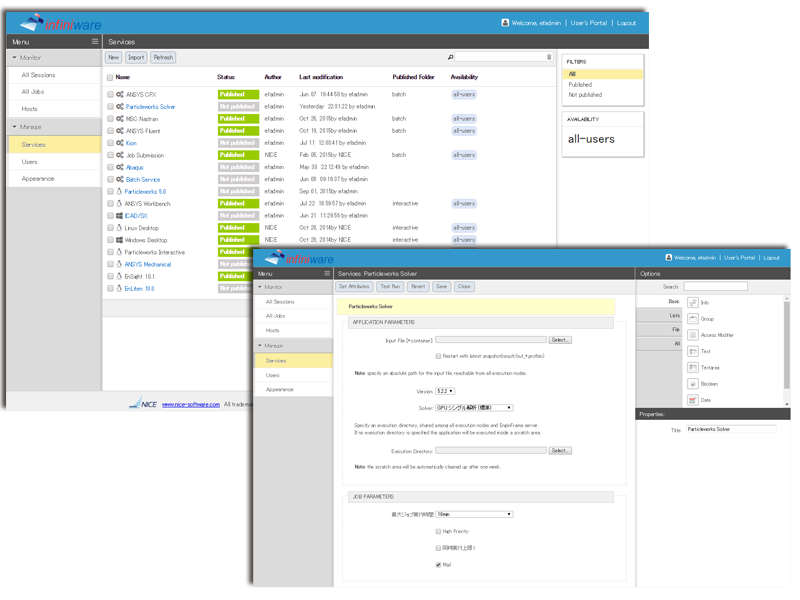Click the hamburger icon in front window Menu bar
Screen dimensions: 800x600
(x=327, y=273)
